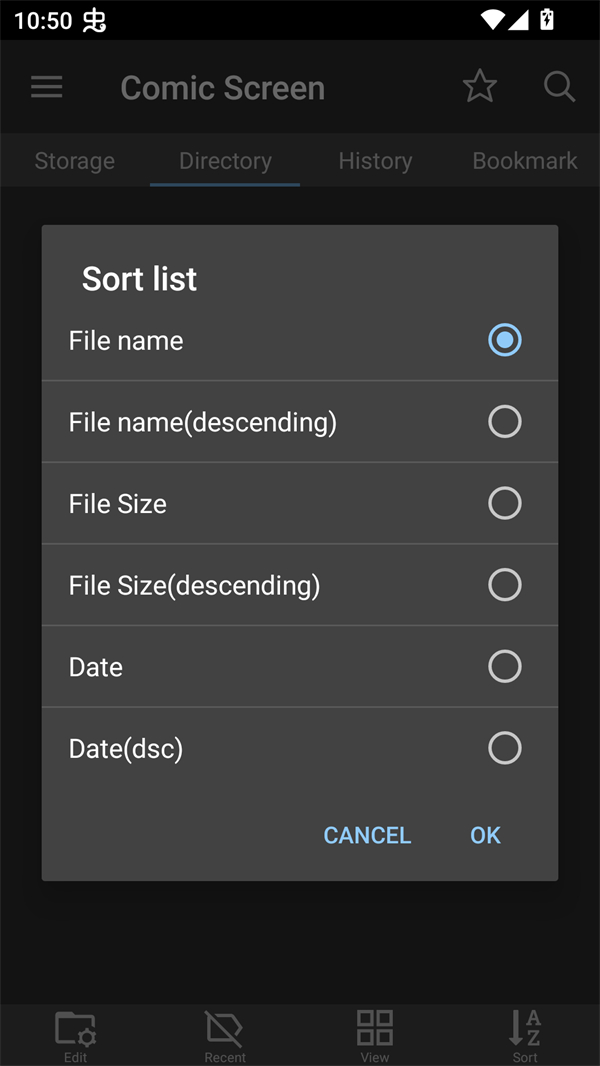600x1066 pixels.
Task: Switch to the Storage tab
Action: (x=74, y=160)
